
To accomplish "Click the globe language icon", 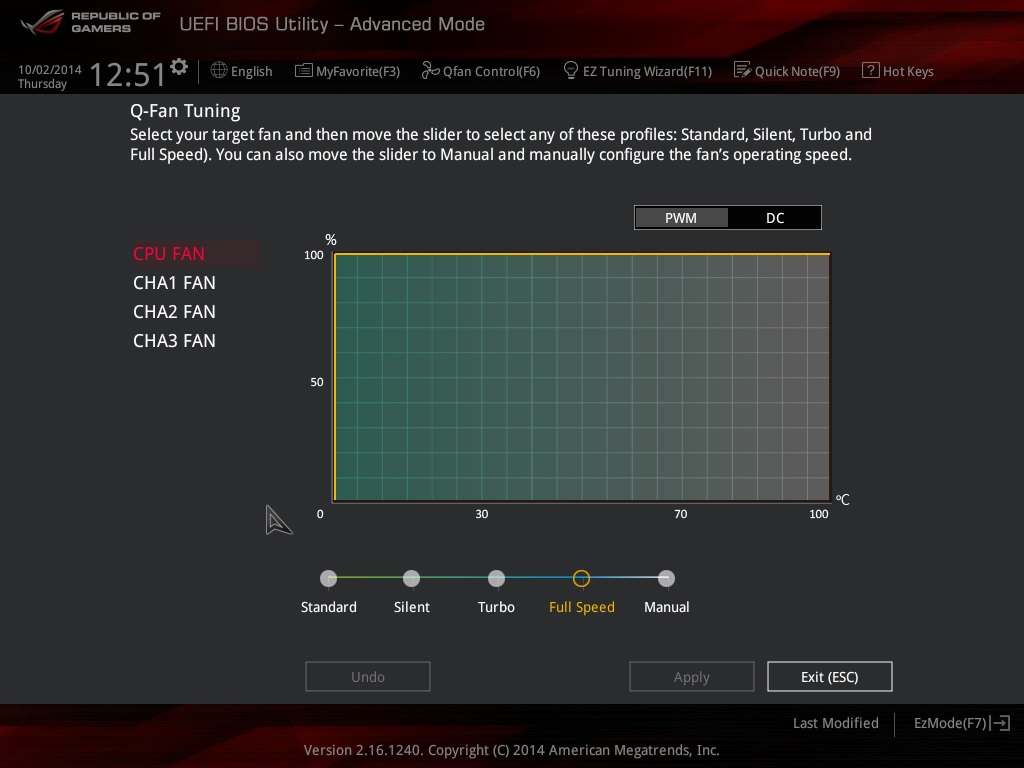I will click(x=219, y=71).
